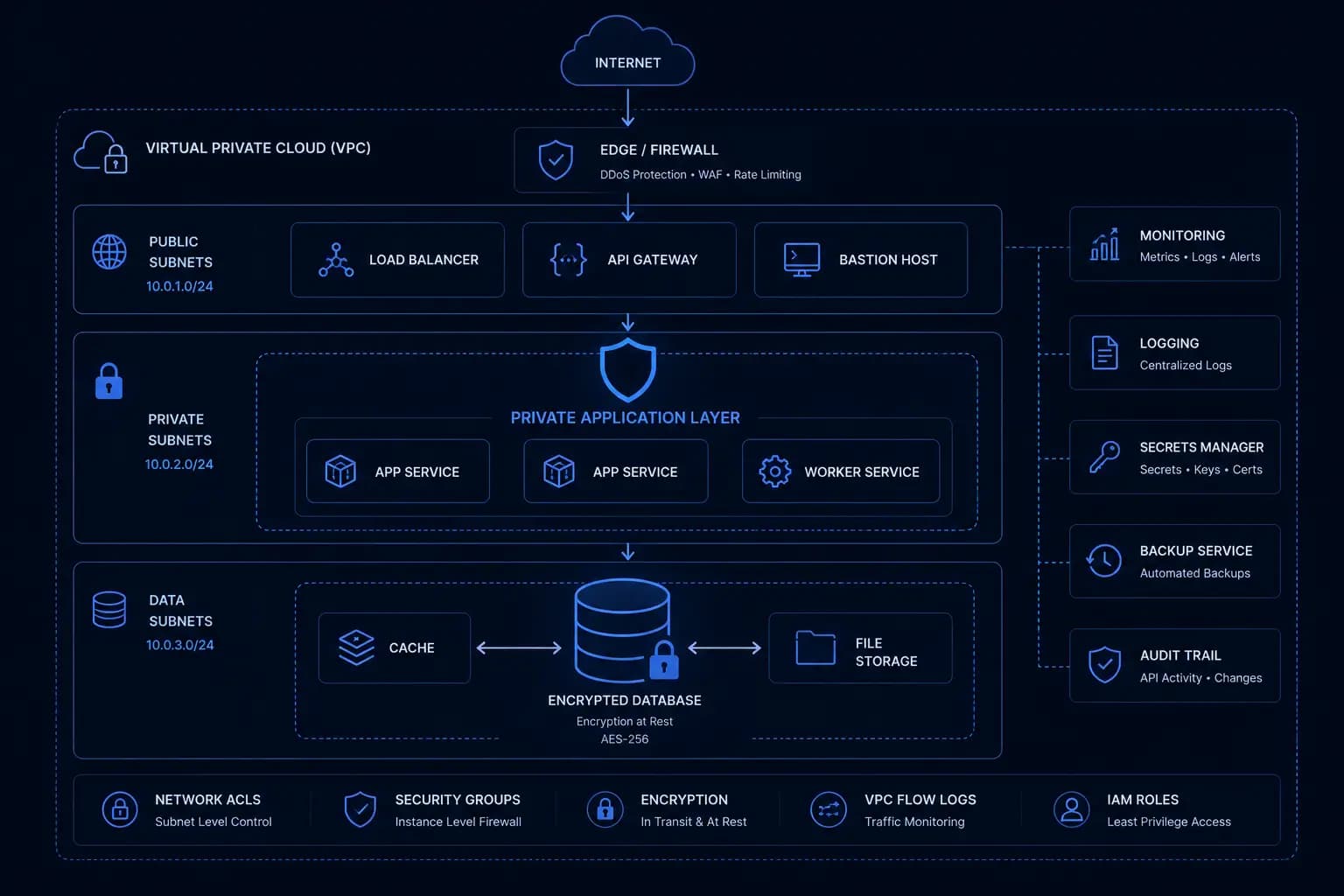Click the VPC cloud with lock icon

tap(101, 152)
